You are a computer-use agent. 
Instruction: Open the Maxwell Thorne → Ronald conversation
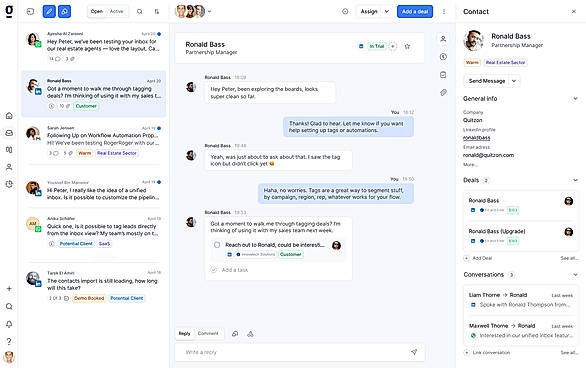click(521, 330)
